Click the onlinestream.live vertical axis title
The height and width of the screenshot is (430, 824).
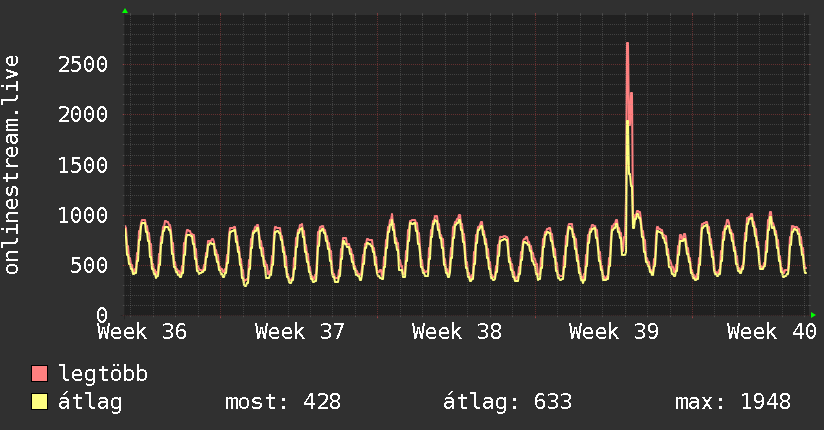(x=12, y=165)
